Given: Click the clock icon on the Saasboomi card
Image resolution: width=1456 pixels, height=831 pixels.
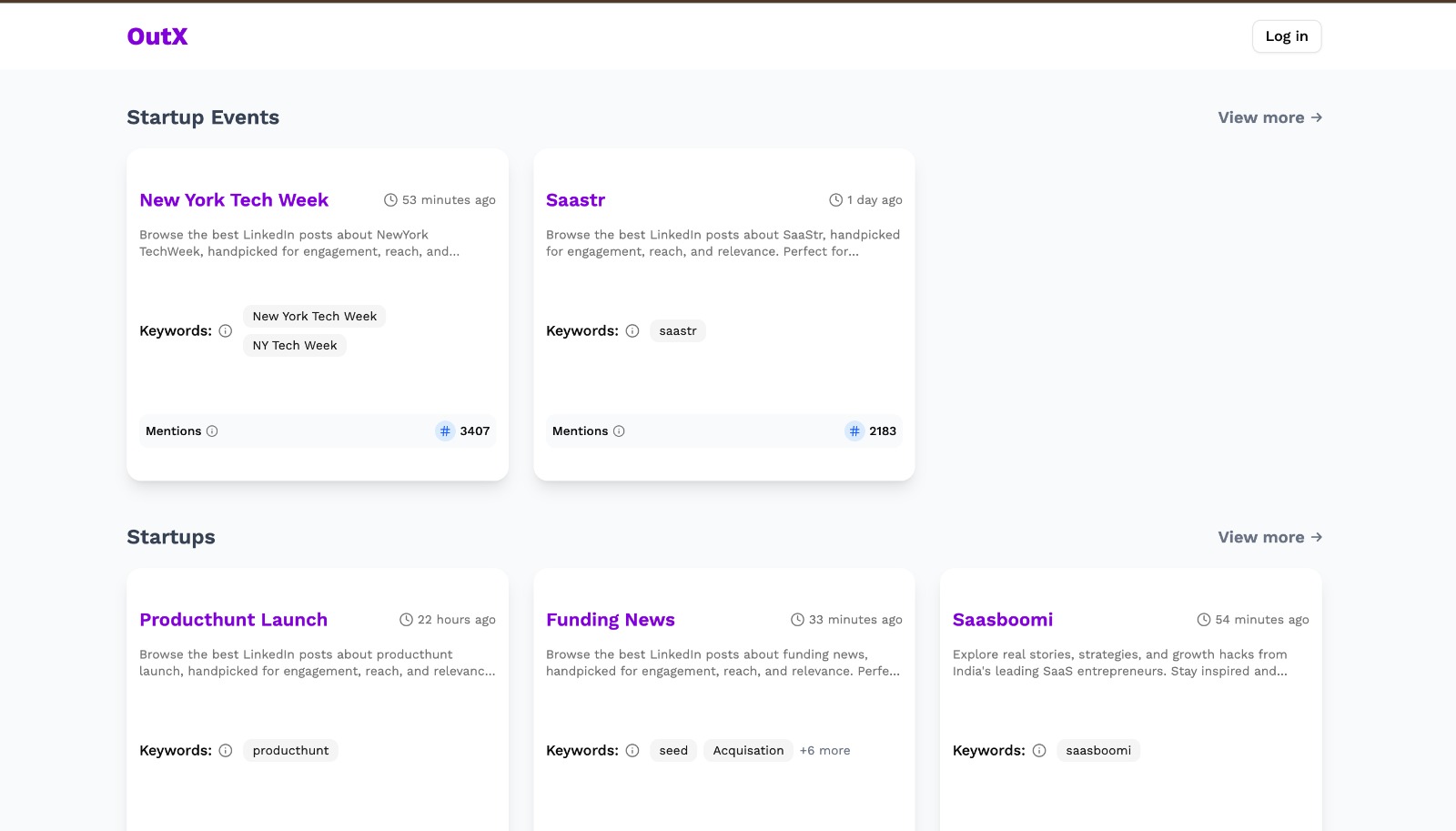Looking at the screenshot, I should (1203, 619).
